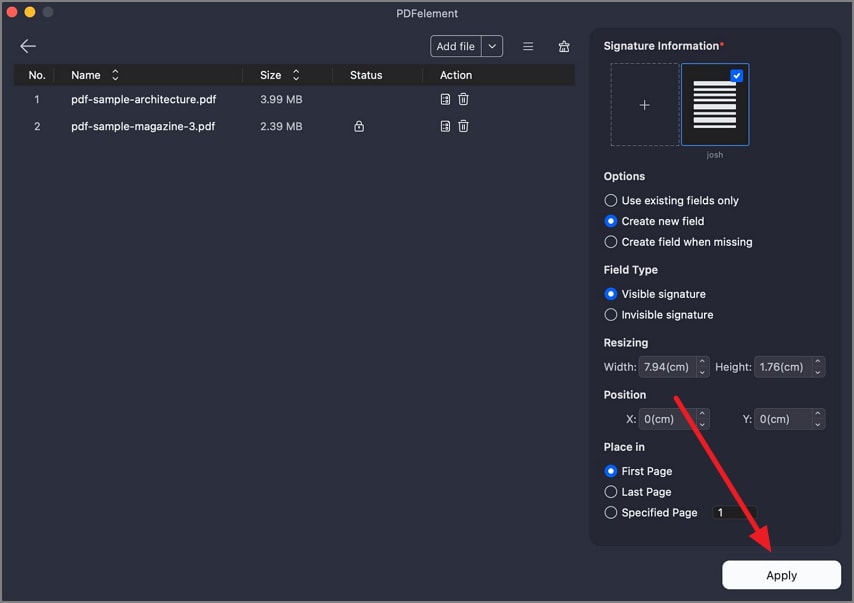The image size is (854, 603).
Task: Click the Specified Page number field
Action: [x=734, y=513]
